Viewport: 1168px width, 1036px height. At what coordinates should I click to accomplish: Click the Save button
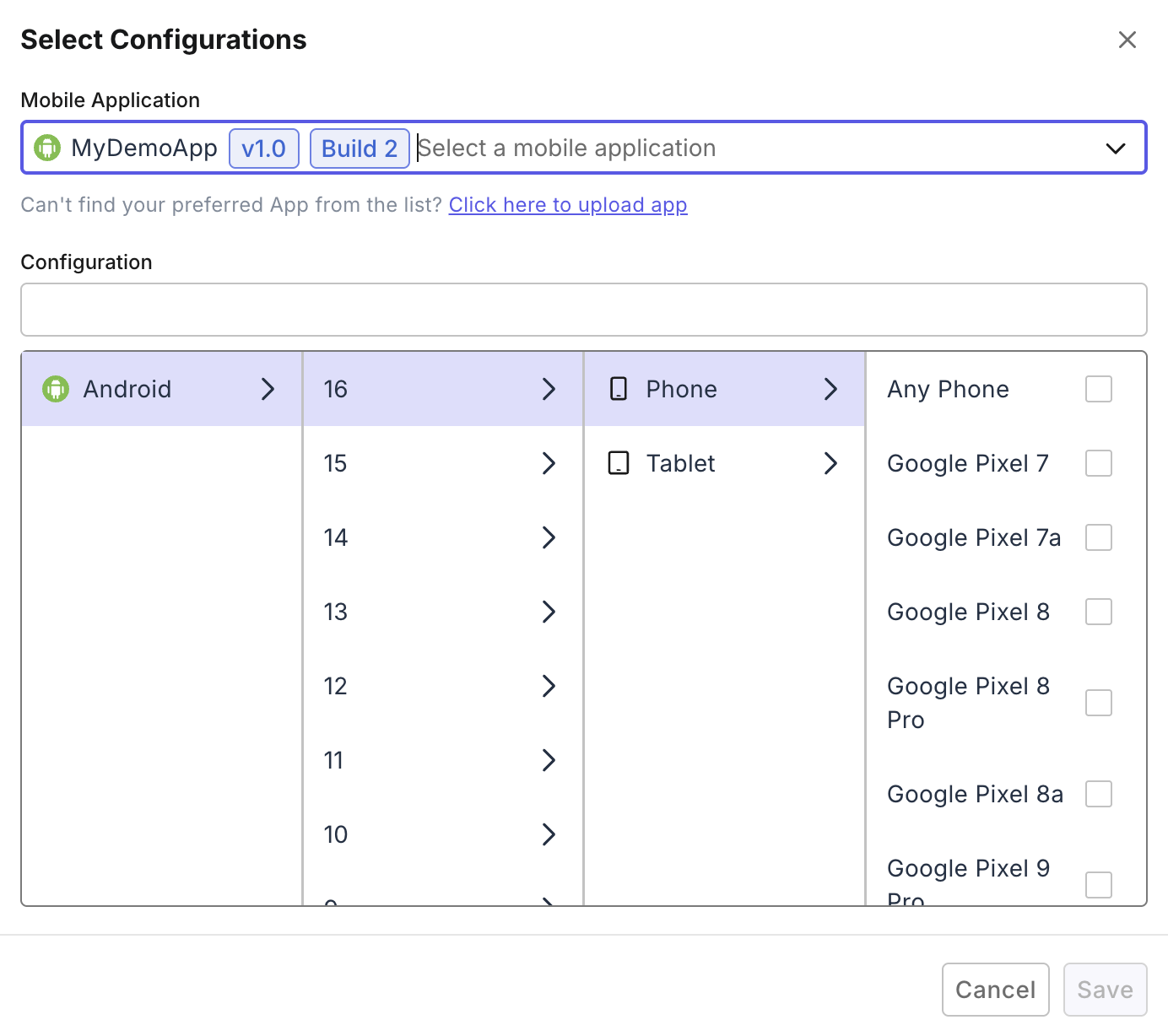(1106, 990)
